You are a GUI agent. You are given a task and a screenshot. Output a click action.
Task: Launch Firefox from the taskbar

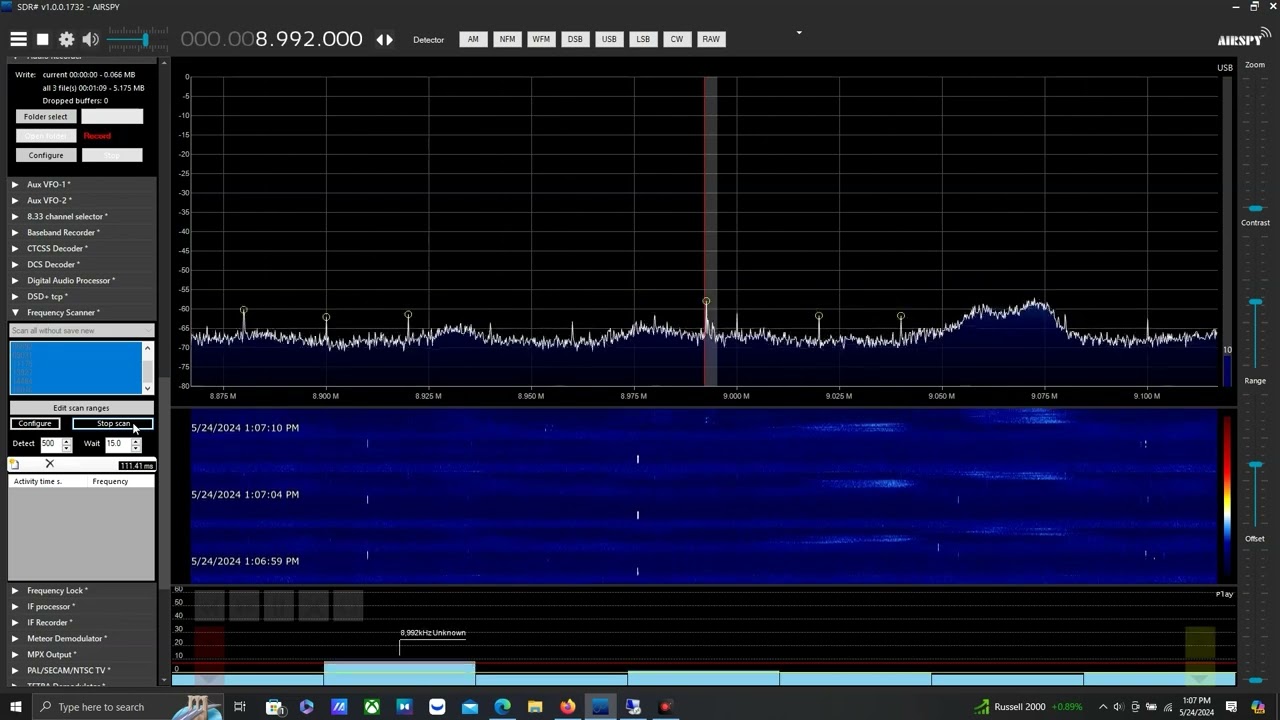point(567,707)
